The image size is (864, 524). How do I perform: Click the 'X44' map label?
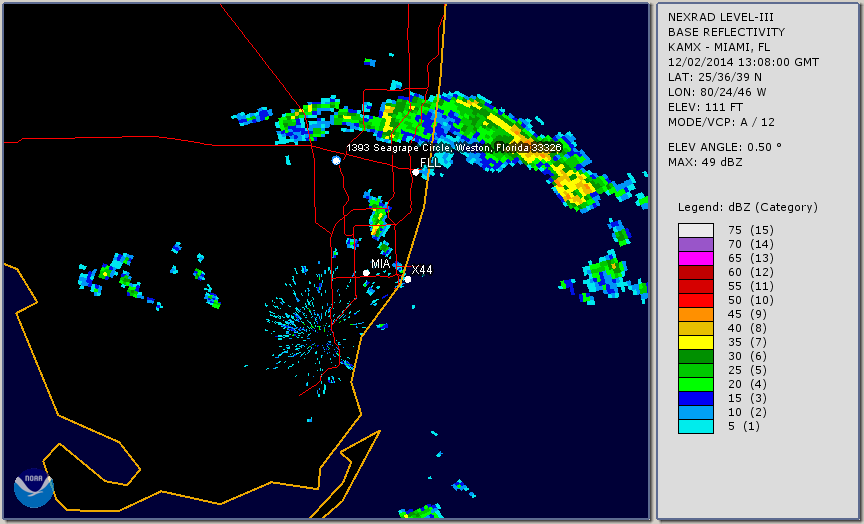click(x=422, y=269)
